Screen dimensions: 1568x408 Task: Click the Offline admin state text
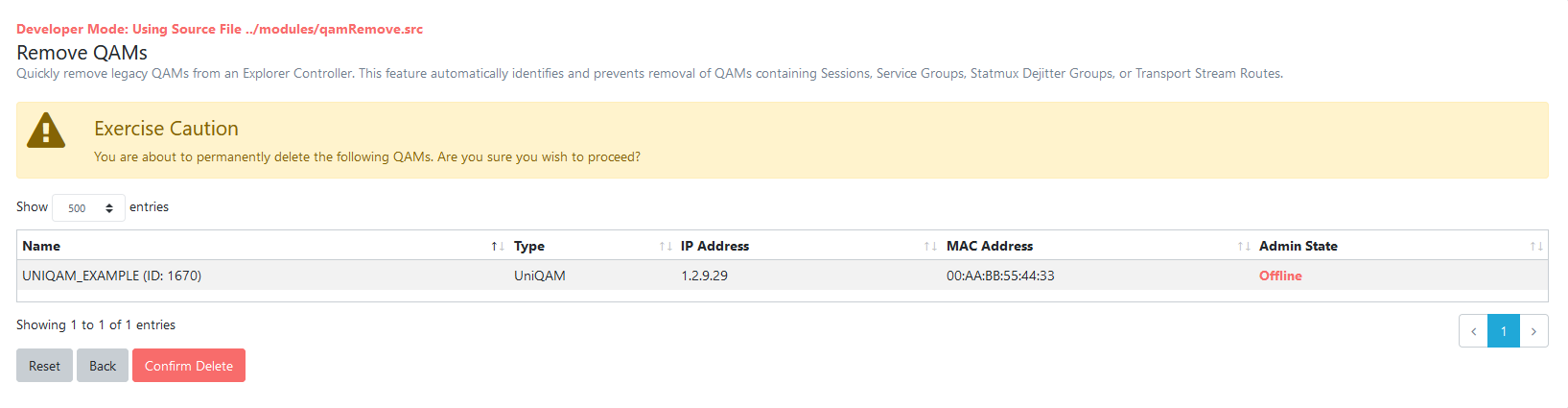pos(1280,276)
